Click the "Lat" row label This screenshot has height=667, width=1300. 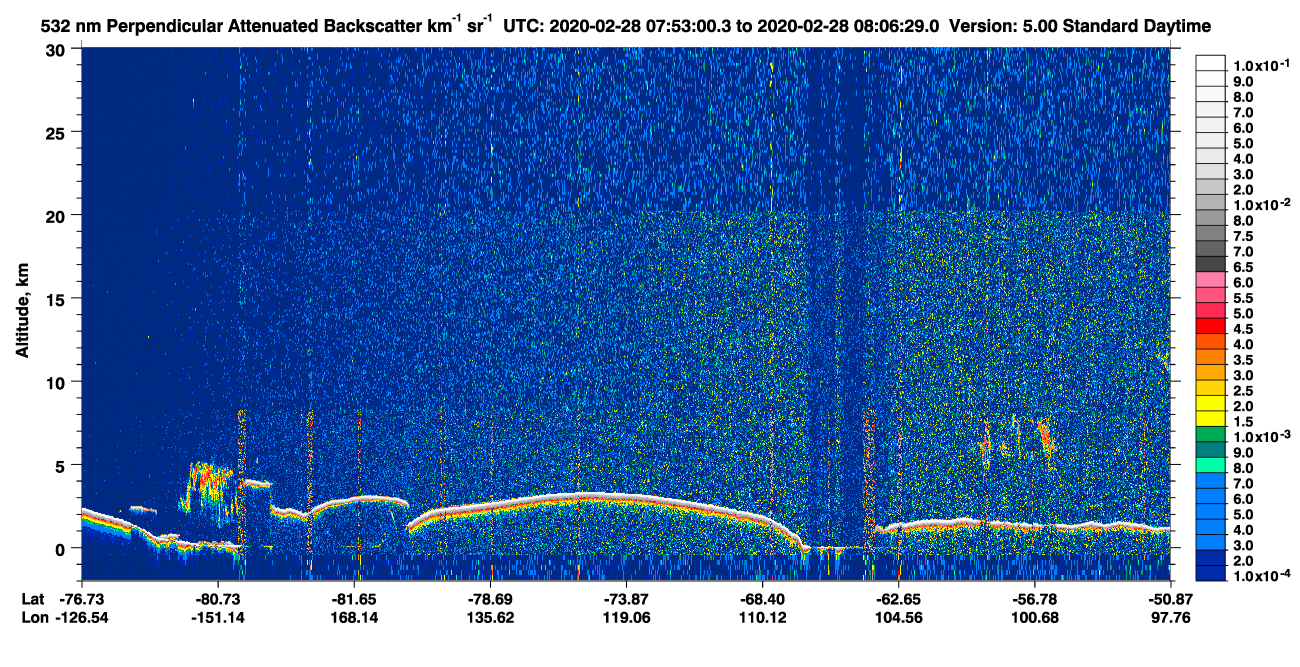click(32, 598)
